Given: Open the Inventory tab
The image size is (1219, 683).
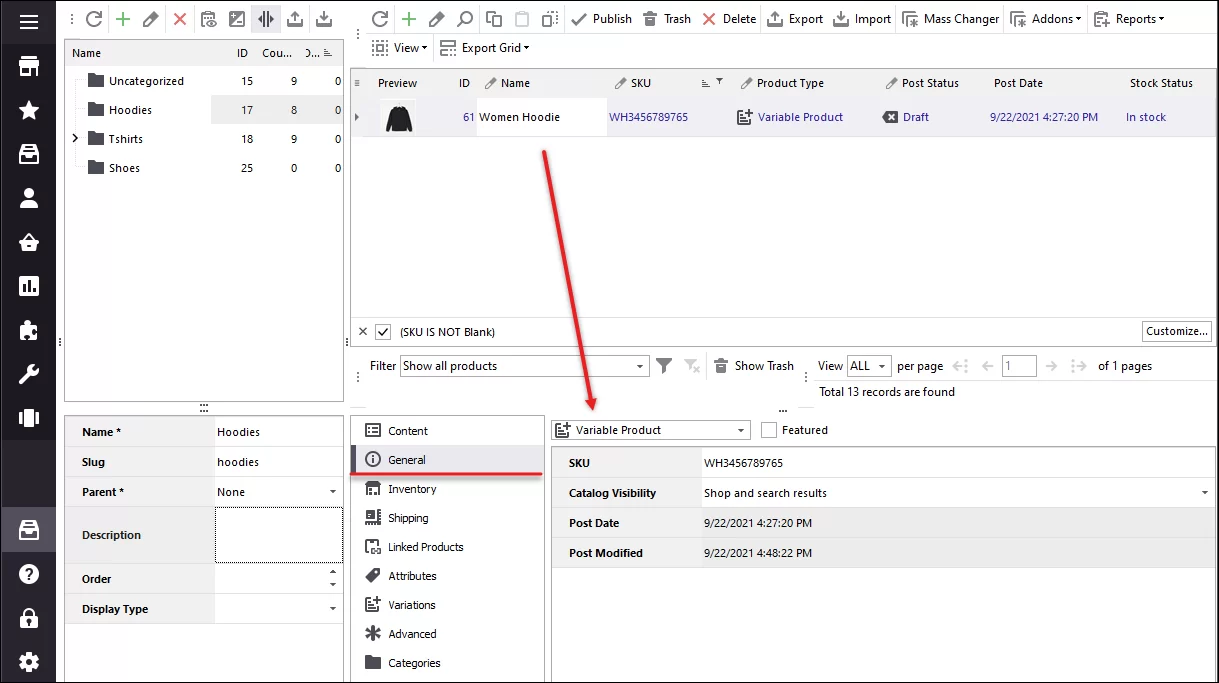Looking at the screenshot, I should coord(411,488).
